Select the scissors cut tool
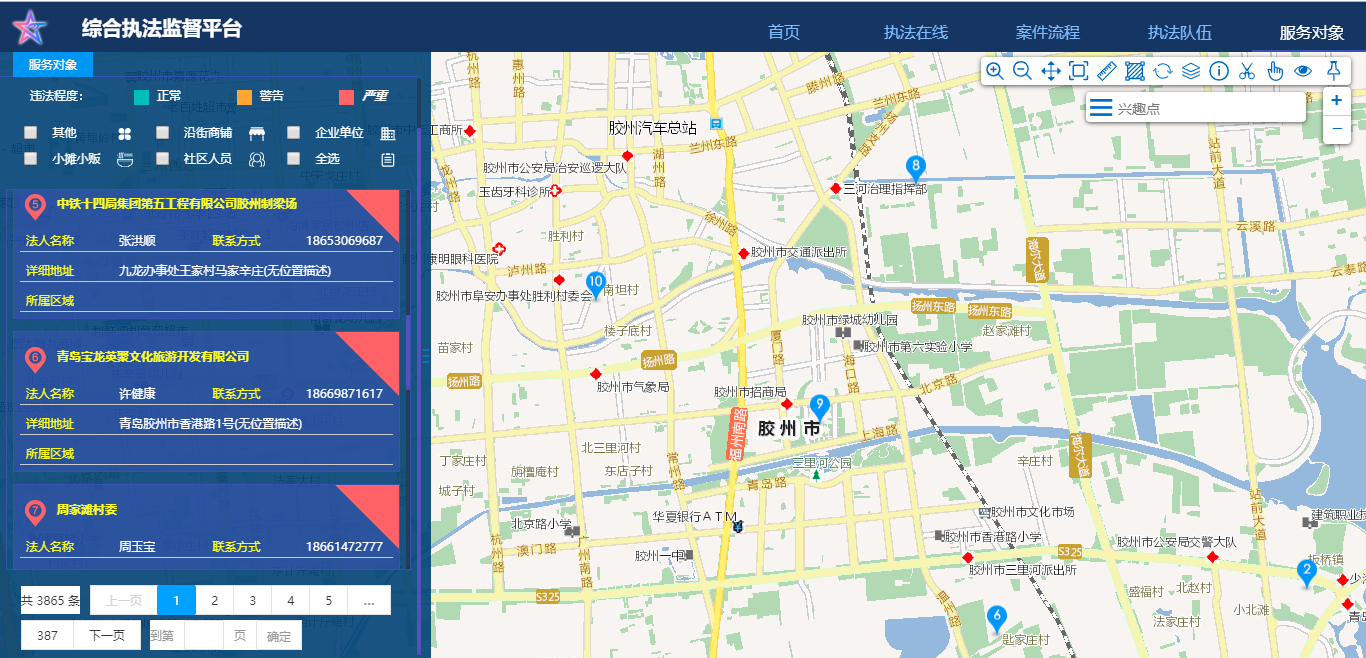This screenshot has height=658, width=1366. click(1246, 71)
